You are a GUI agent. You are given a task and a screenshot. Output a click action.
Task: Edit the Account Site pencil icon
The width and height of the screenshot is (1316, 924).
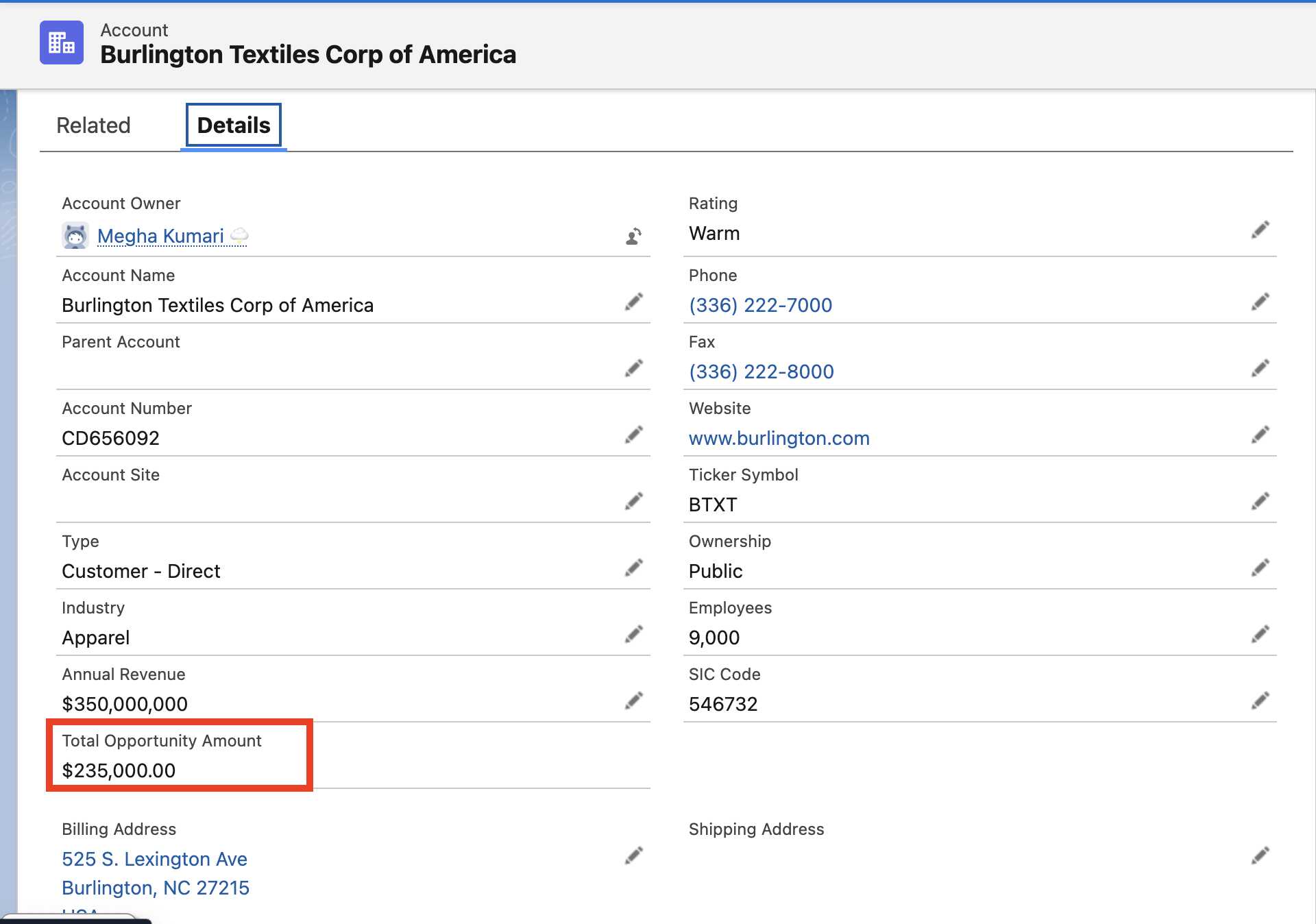click(634, 501)
